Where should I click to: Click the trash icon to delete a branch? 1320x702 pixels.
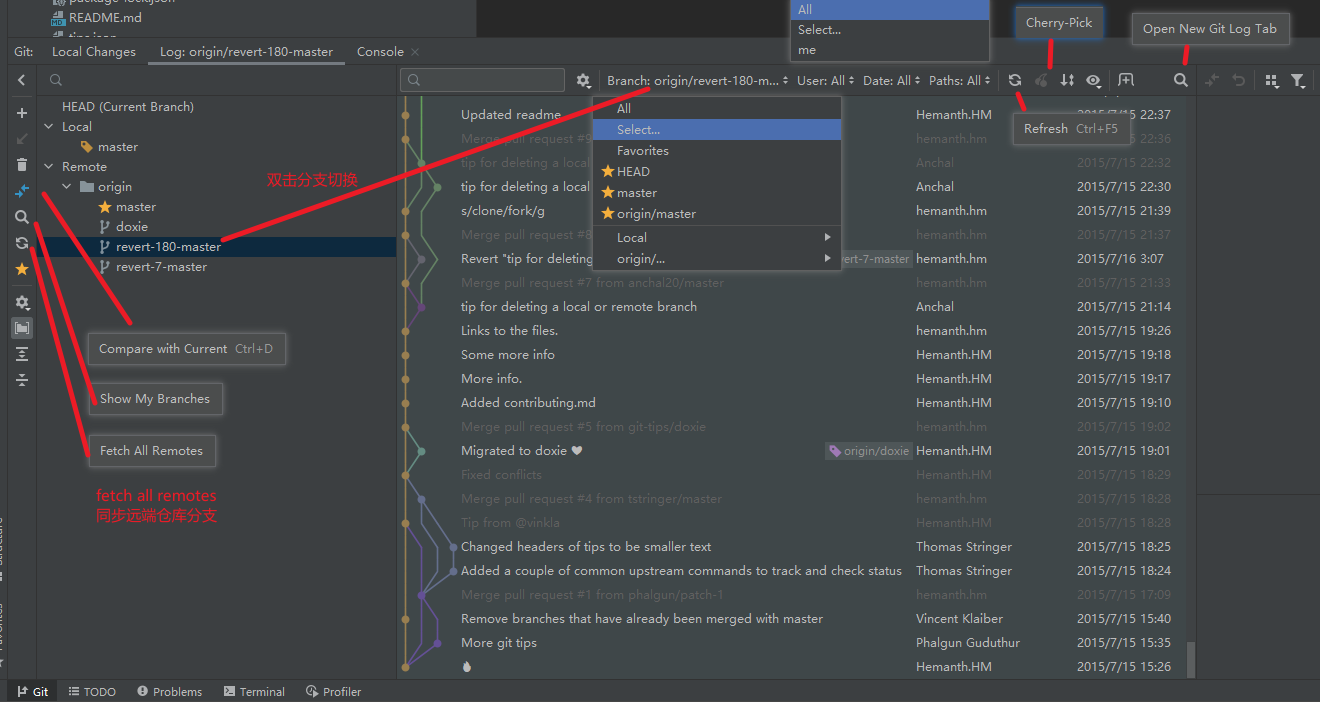(22, 164)
